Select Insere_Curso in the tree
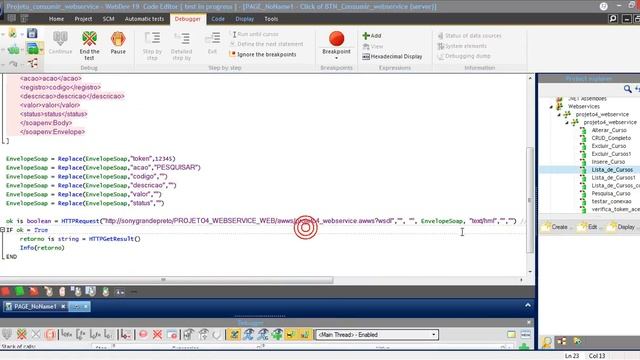 click(x=608, y=162)
